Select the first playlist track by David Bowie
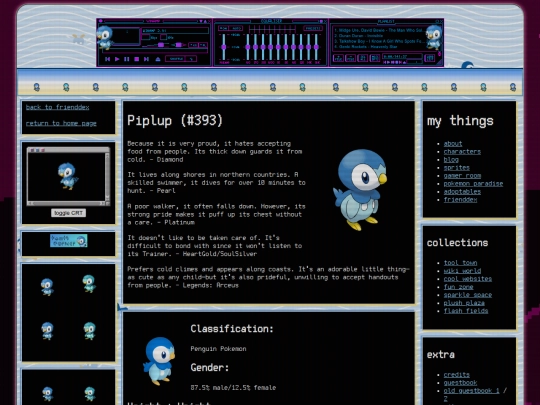 [x=378, y=30]
